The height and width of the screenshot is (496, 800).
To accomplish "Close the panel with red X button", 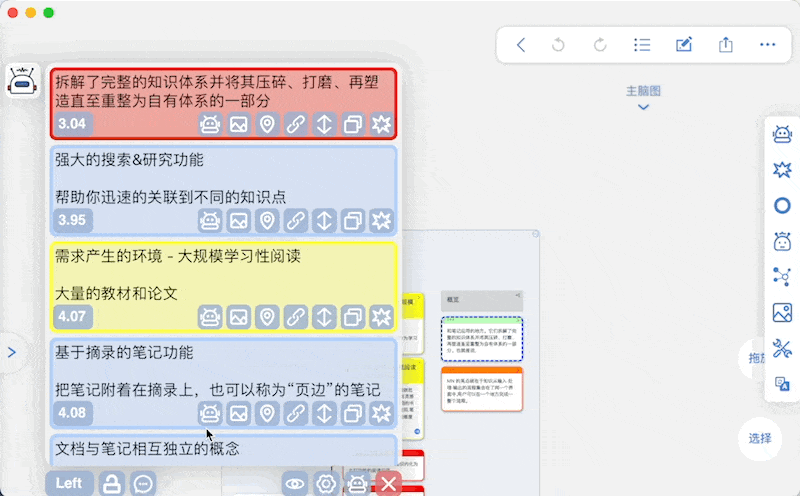I will point(388,483).
